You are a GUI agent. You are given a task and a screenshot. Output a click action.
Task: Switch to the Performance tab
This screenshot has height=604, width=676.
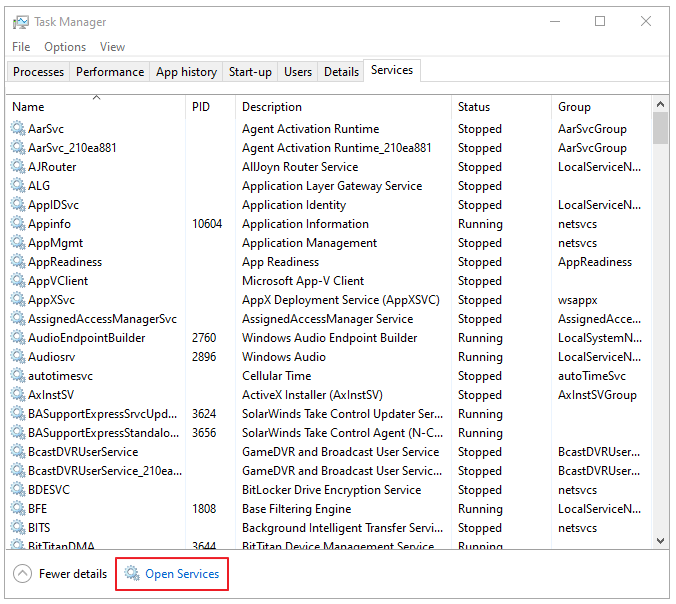click(x=110, y=72)
